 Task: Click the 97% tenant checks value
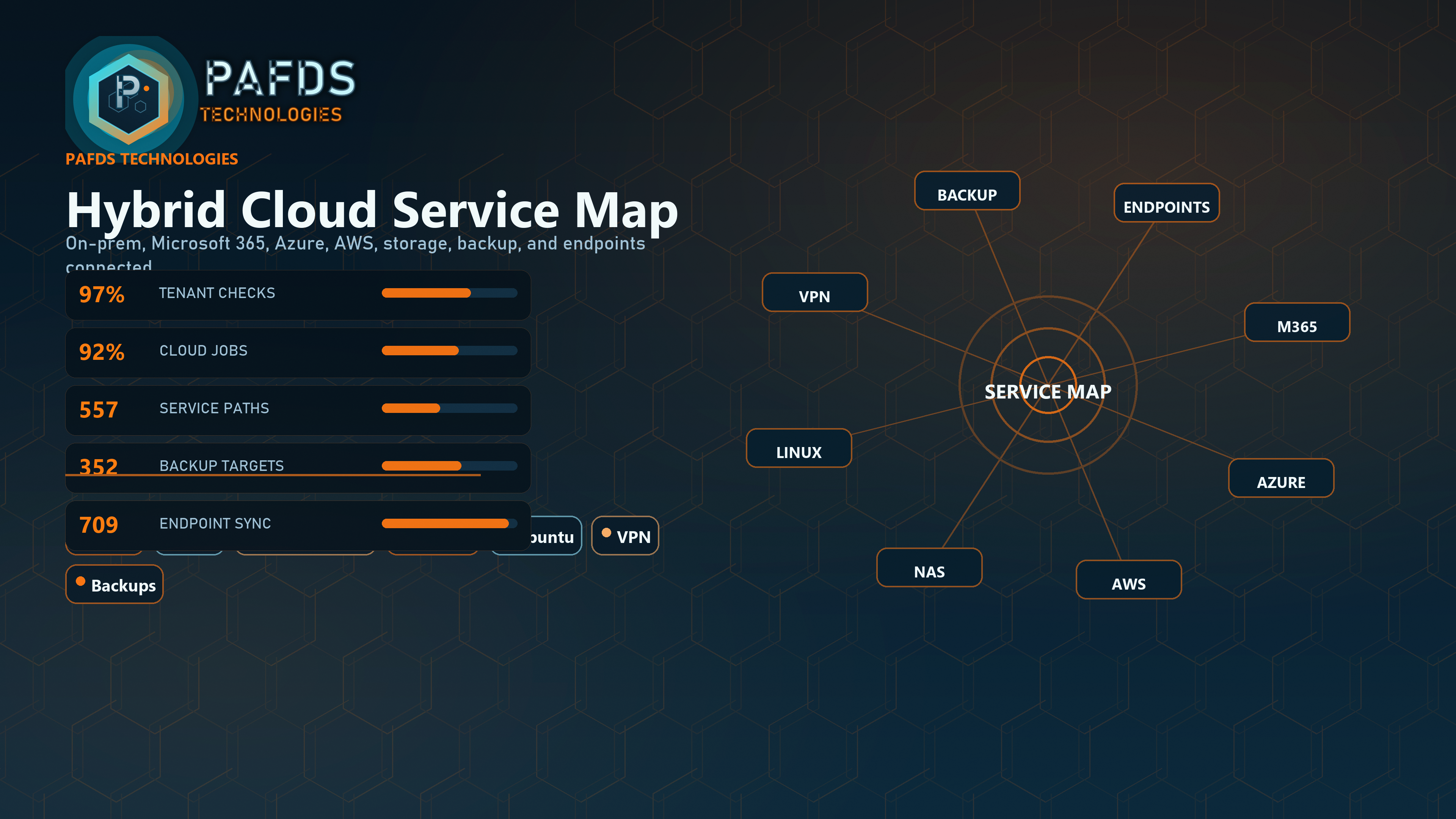[102, 295]
